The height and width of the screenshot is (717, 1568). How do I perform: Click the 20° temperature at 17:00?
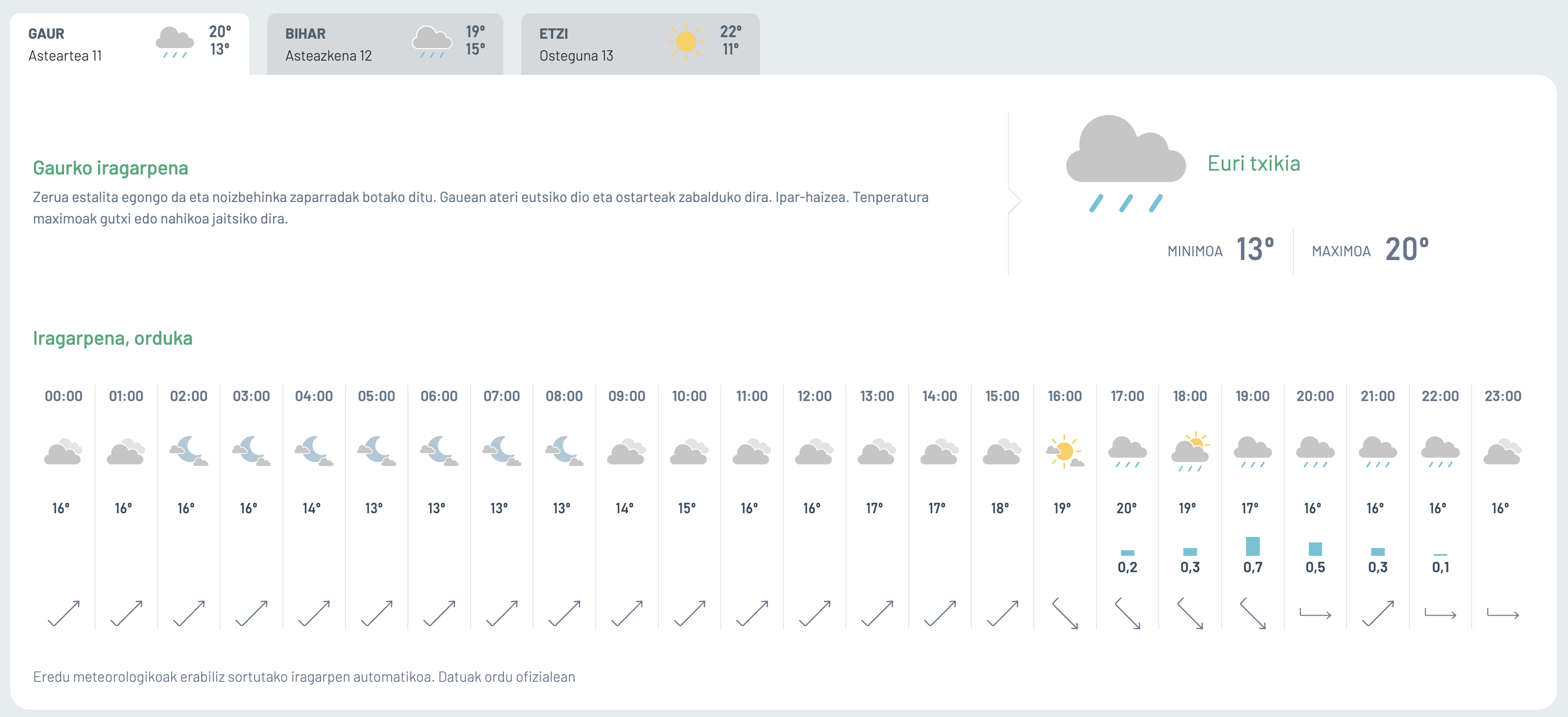coord(1127,508)
